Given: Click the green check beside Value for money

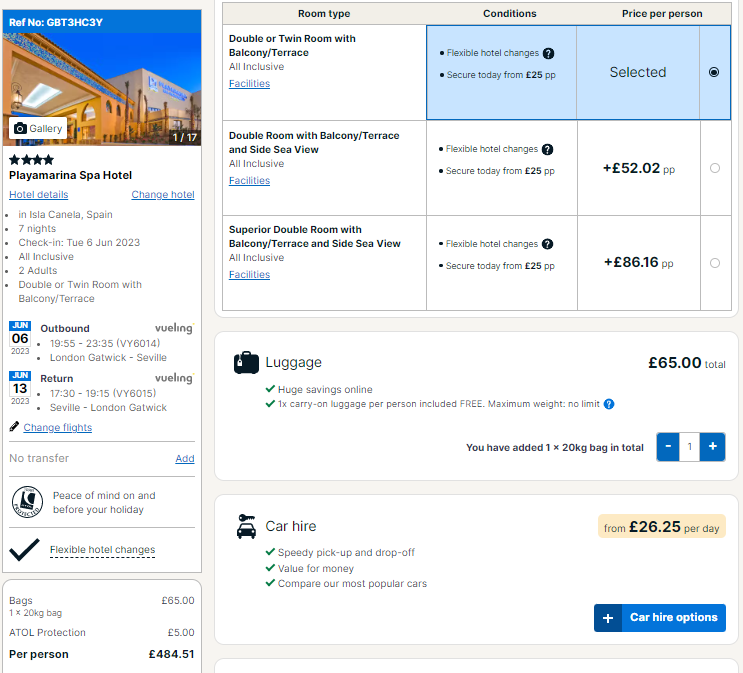Looking at the screenshot, I should point(271,568).
